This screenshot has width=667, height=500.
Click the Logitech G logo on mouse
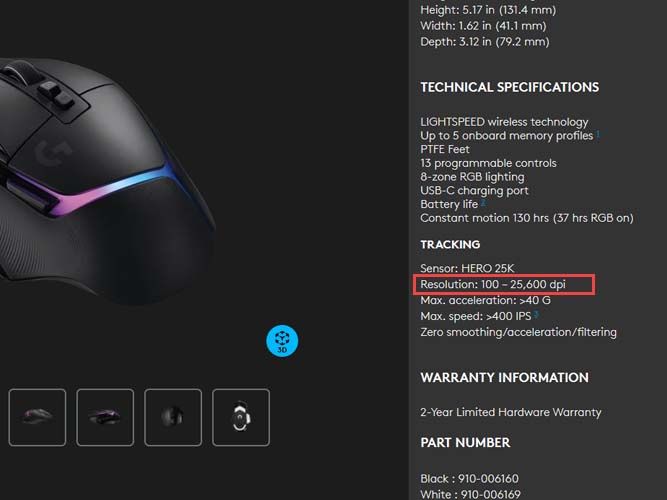pyautogui.click(x=52, y=152)
